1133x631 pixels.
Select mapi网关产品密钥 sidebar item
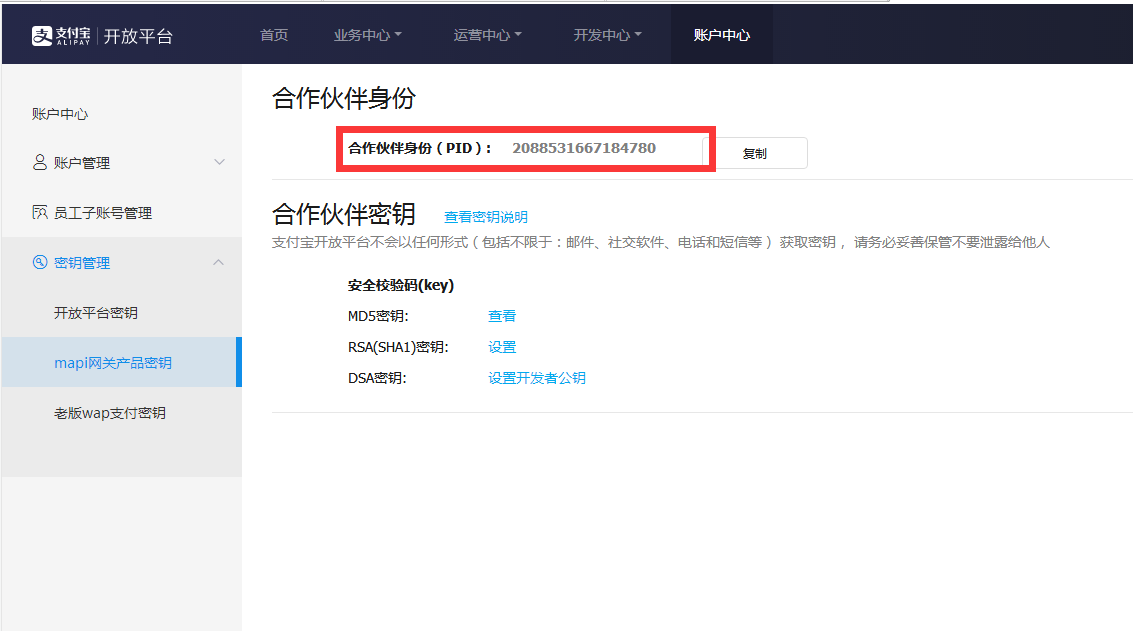coord(121,362)
